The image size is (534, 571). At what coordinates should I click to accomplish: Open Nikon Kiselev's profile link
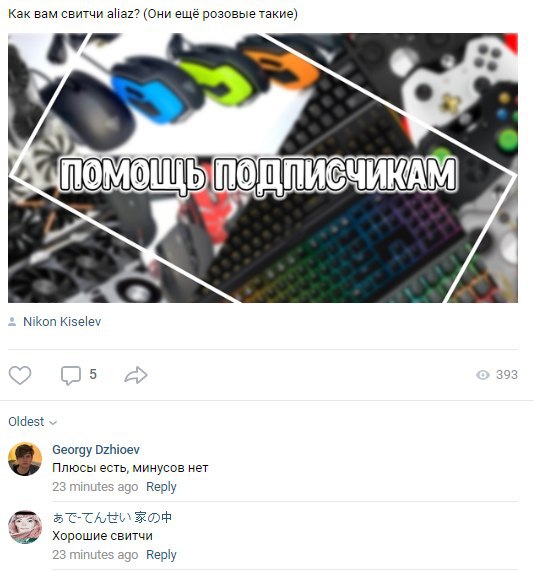(62, 322)
